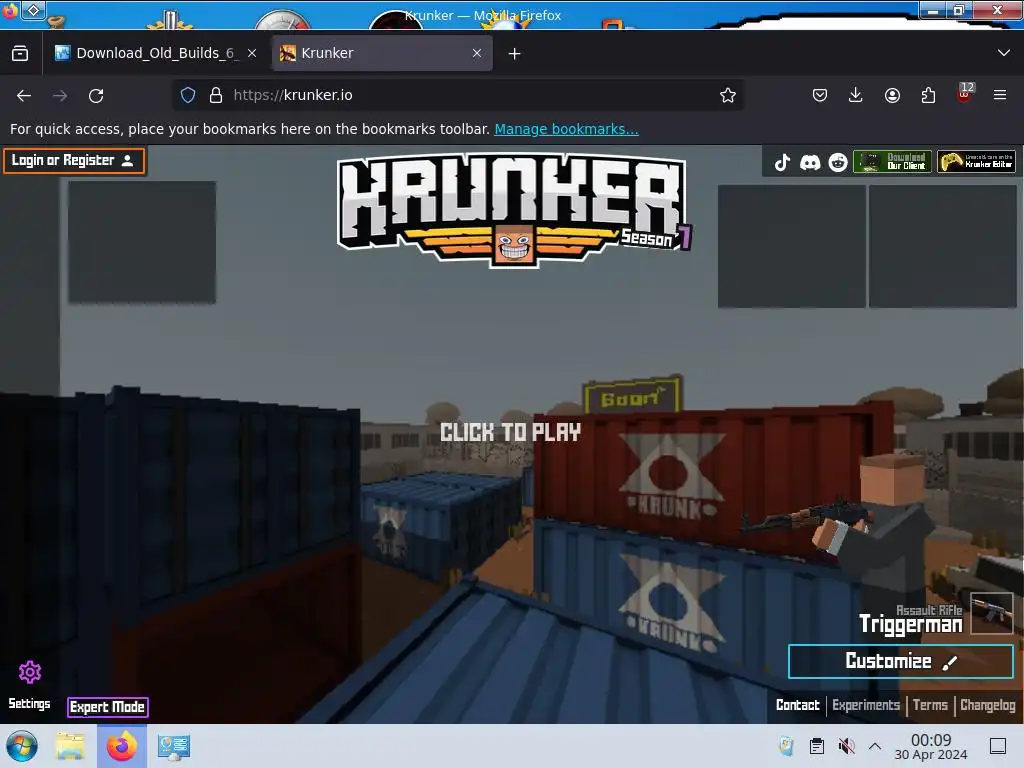
Task: Open the Firefox downloads panel
Action: click(856, 95)
